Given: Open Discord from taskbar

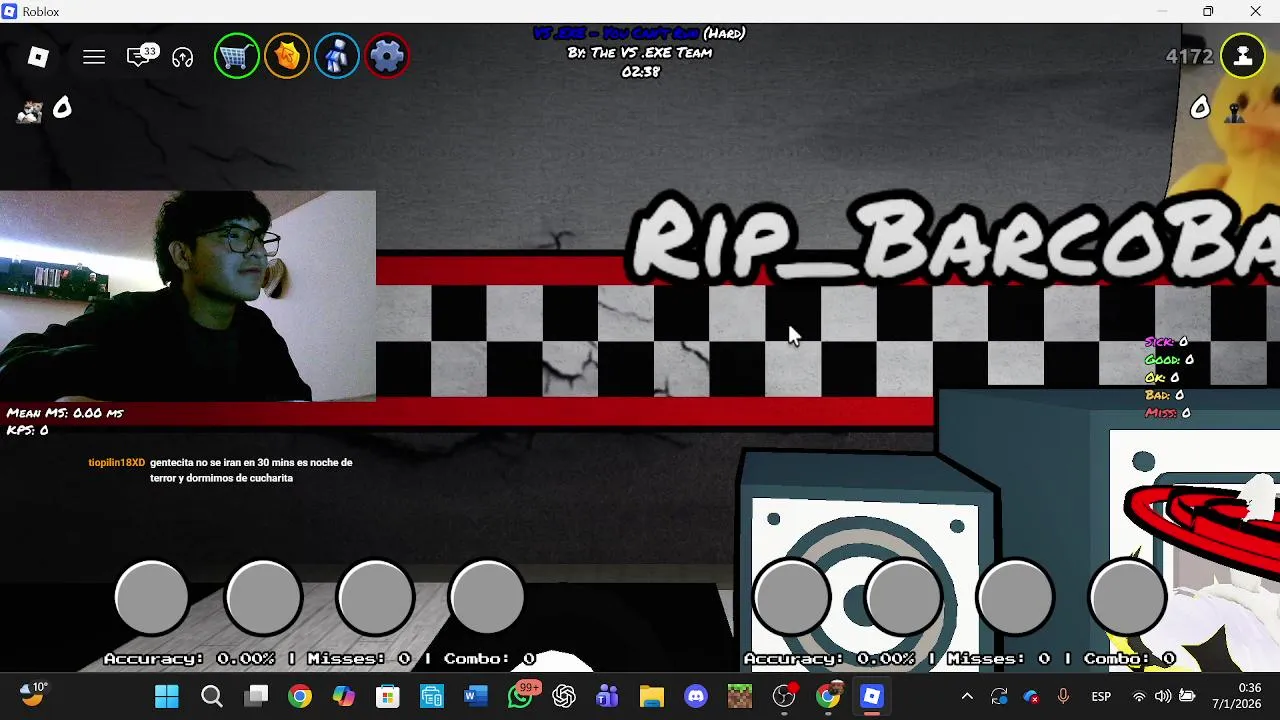Looking at the screenshot, I should pos(696,696).
